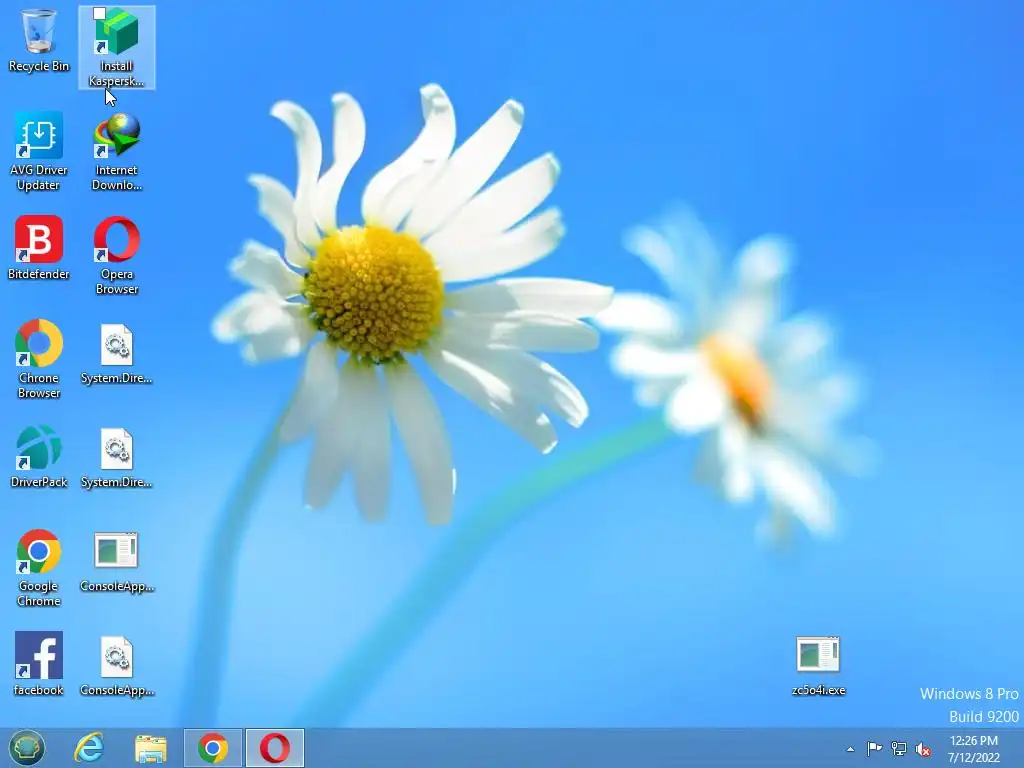Image resolution: width=1024 pixels, height=768 pixels.
Task: Select the Opera Browser desktop shortcut
Action: 116,255
